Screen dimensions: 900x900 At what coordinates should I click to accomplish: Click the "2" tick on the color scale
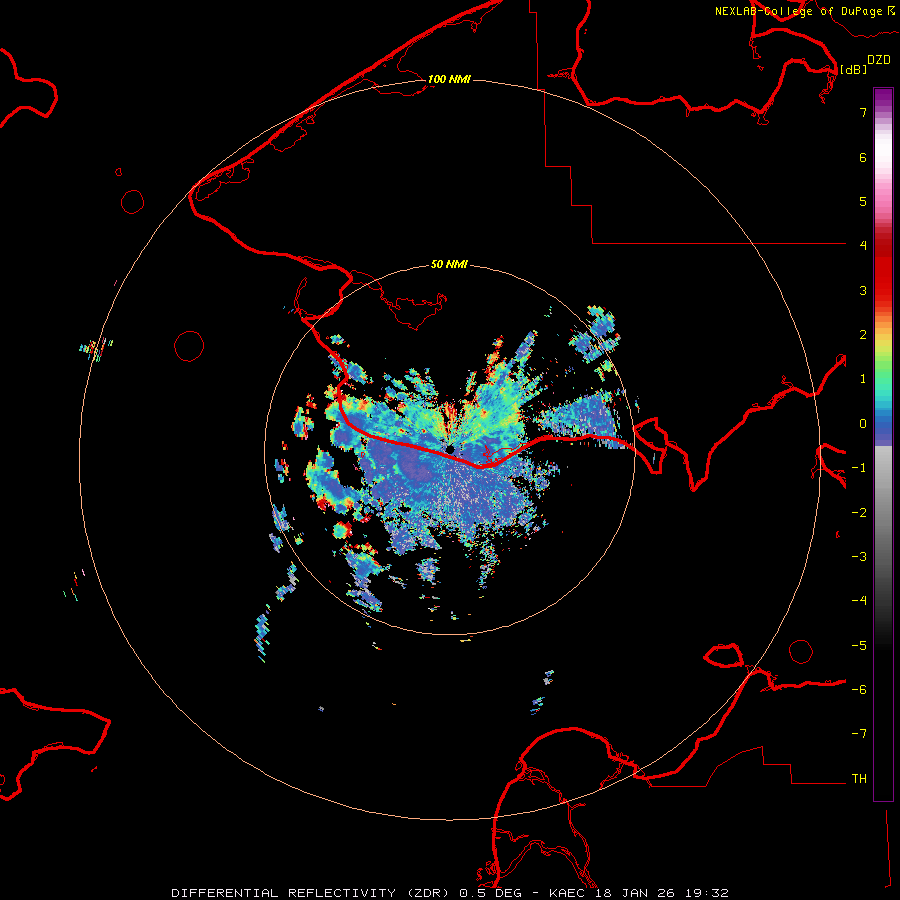pyautogui.click(x=863, y=335)
